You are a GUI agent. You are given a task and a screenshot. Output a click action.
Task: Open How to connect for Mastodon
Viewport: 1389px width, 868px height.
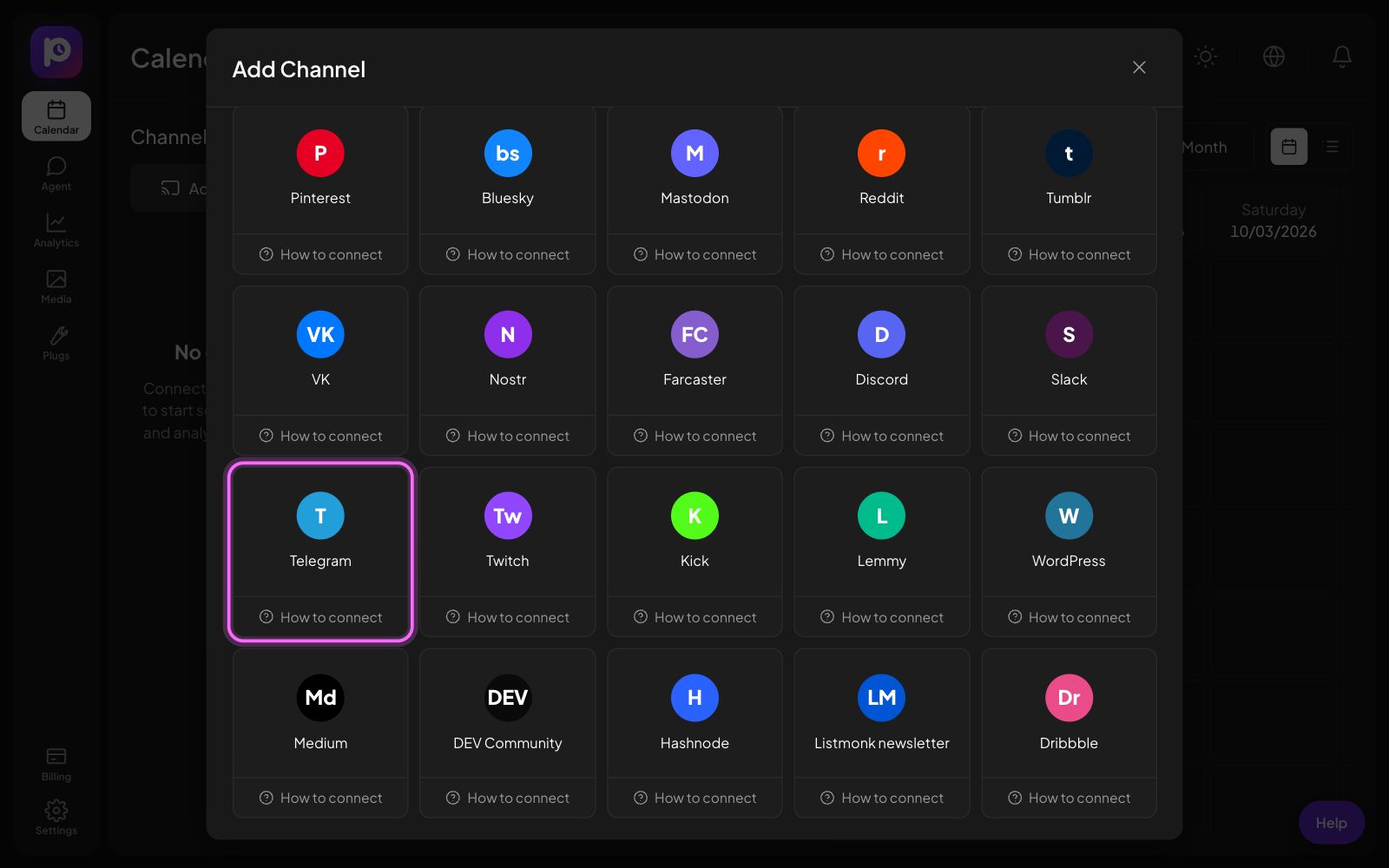coord(694,254)
